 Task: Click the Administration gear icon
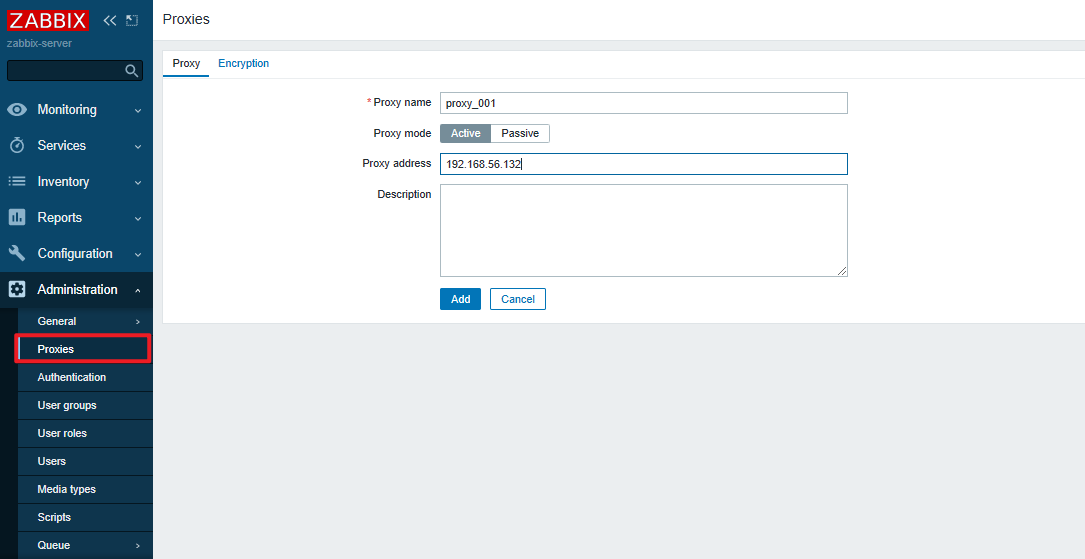point(17,290)
